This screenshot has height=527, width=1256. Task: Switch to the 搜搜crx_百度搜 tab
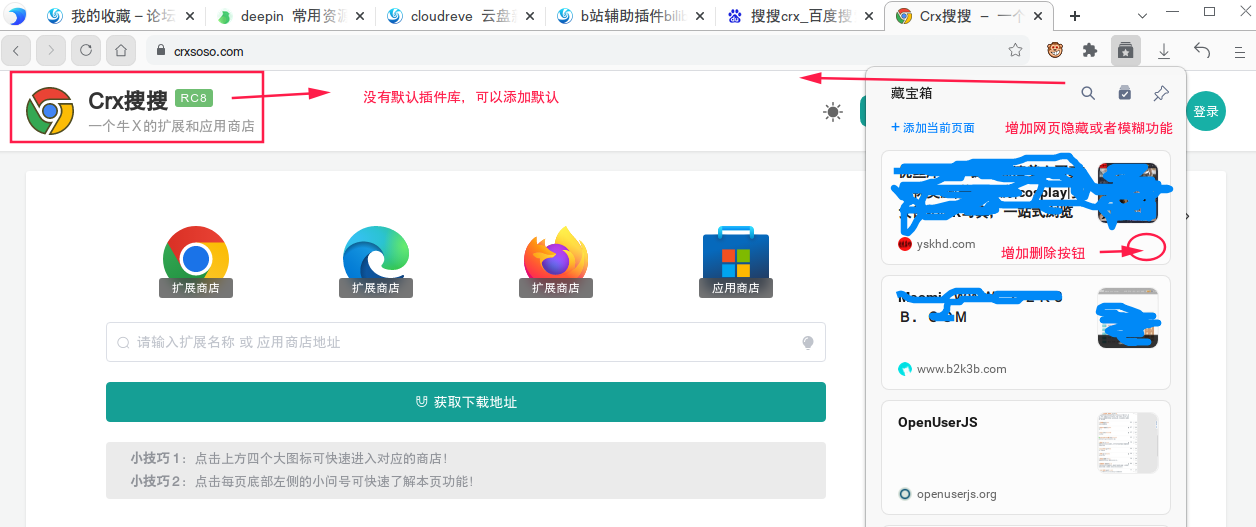coord(802,16)
